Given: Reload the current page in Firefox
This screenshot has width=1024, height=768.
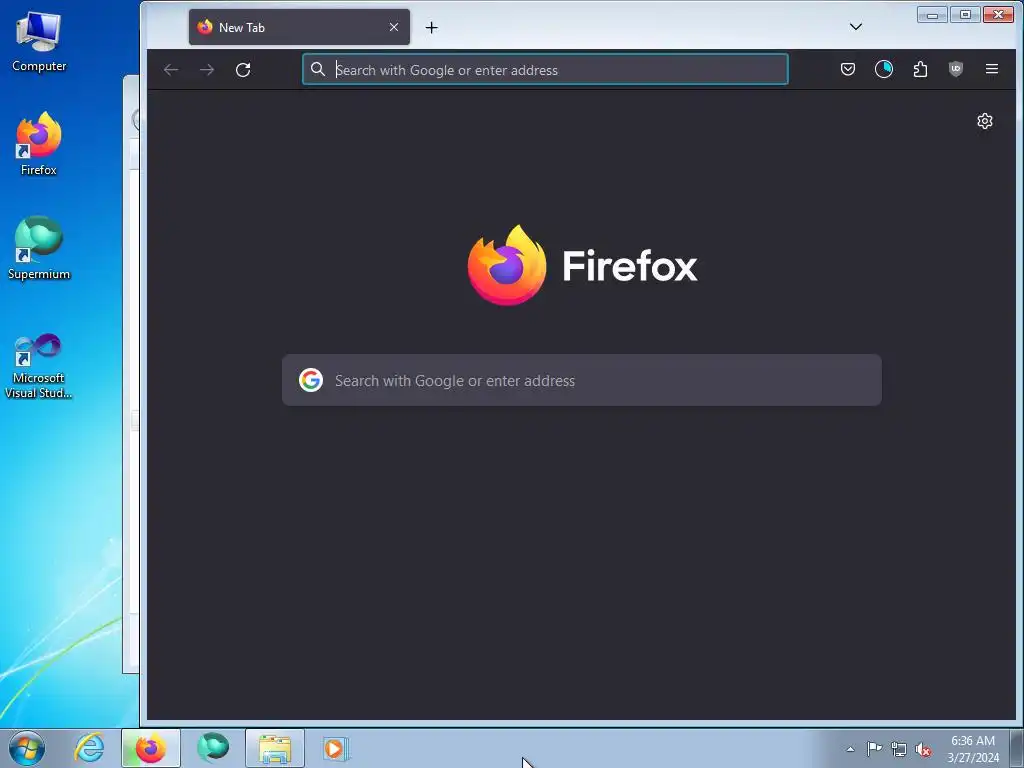Looking at the screenshot, I should coord(243,70).
